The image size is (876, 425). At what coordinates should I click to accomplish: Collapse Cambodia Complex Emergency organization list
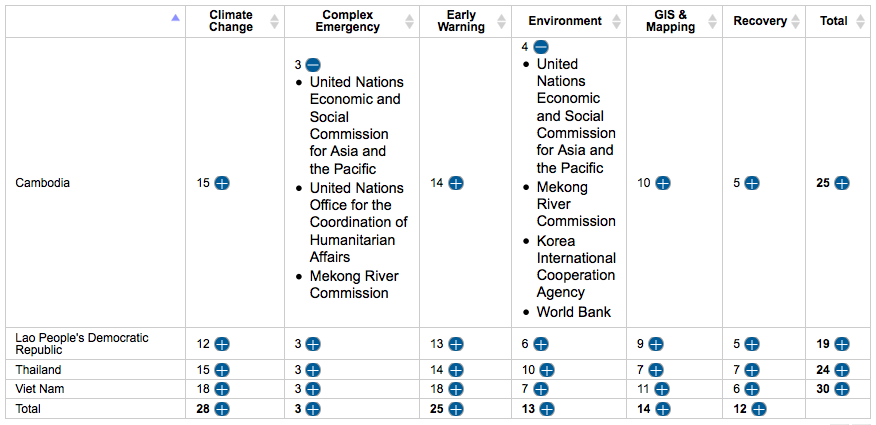[x=313, y=65]
